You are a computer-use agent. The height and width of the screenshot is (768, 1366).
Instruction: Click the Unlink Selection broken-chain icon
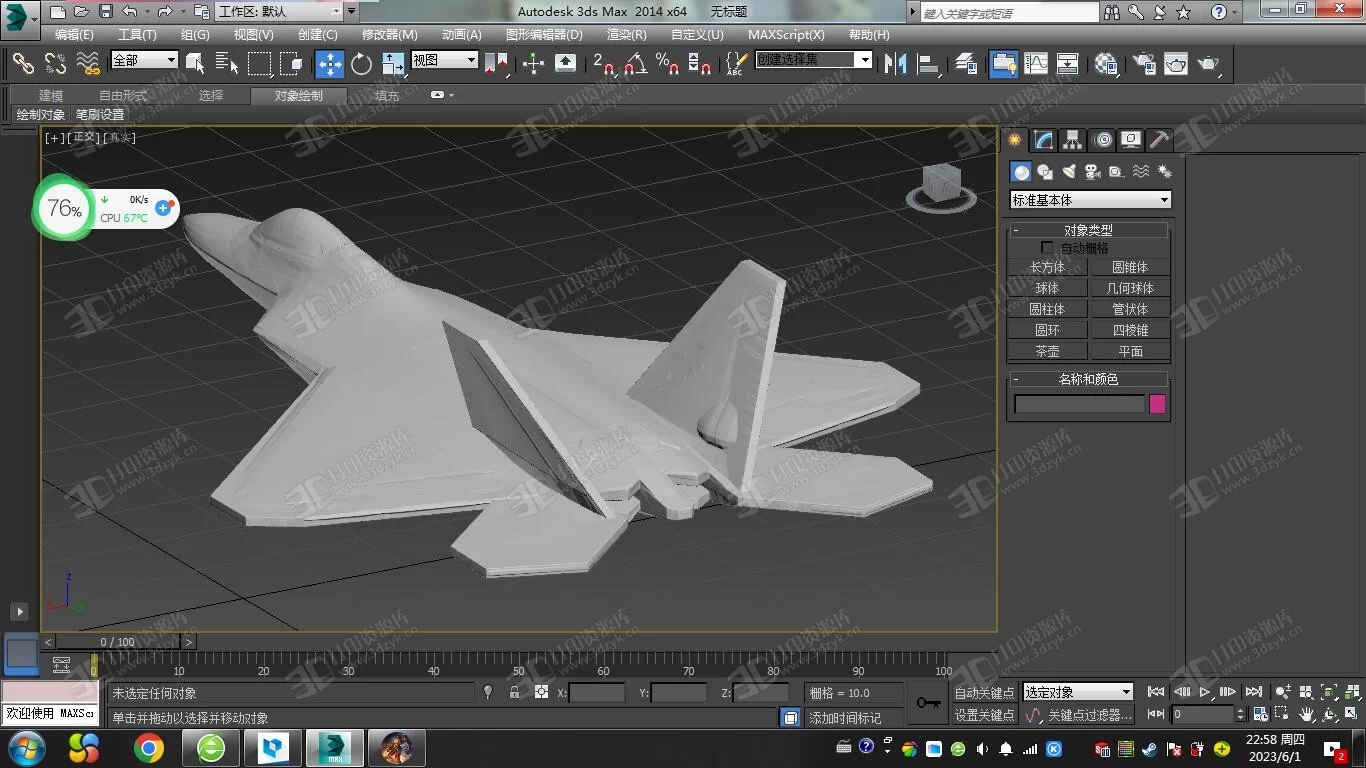55,63
